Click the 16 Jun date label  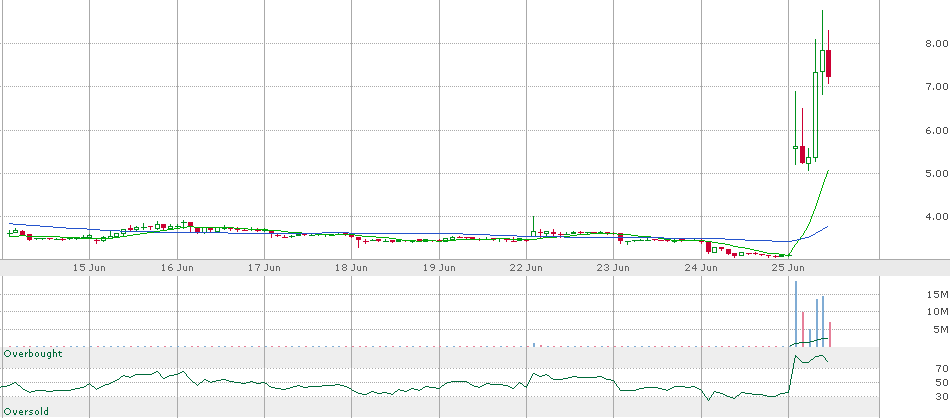(178, 268)
